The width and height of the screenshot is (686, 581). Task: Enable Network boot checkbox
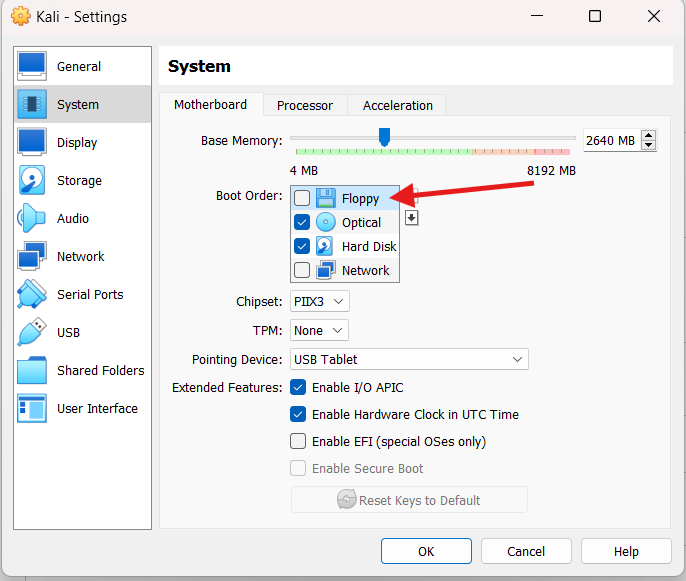pos(302,270)
